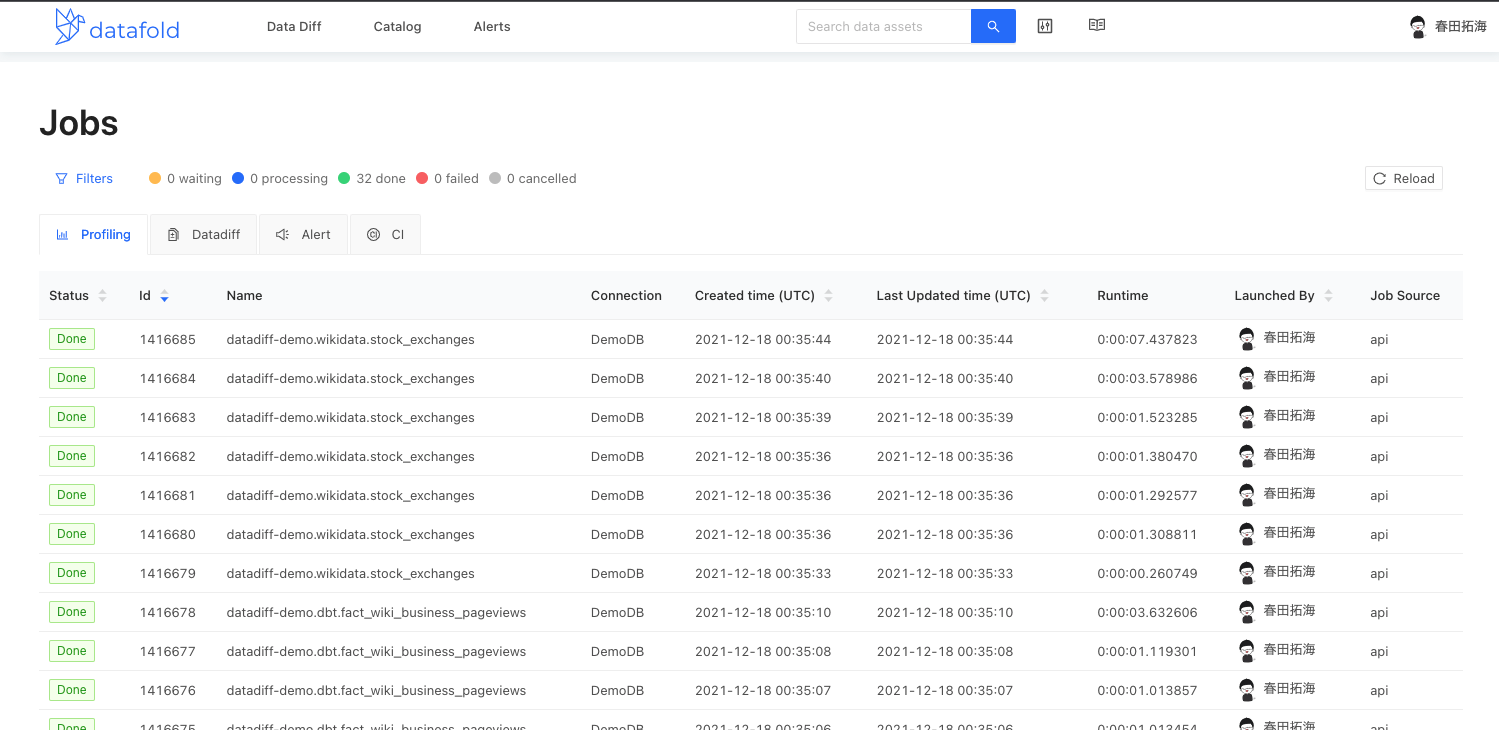Switch to the Datadiff tab
1499x730 pixels.
click(x=203, y=234)
